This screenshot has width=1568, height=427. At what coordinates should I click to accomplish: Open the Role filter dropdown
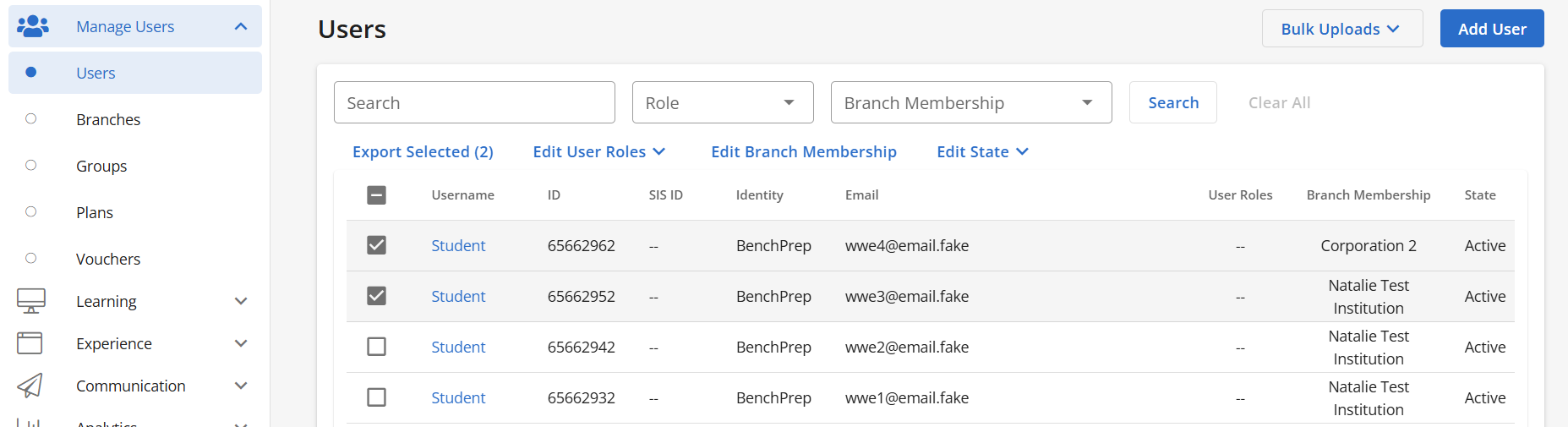click(x=723, y=102)
